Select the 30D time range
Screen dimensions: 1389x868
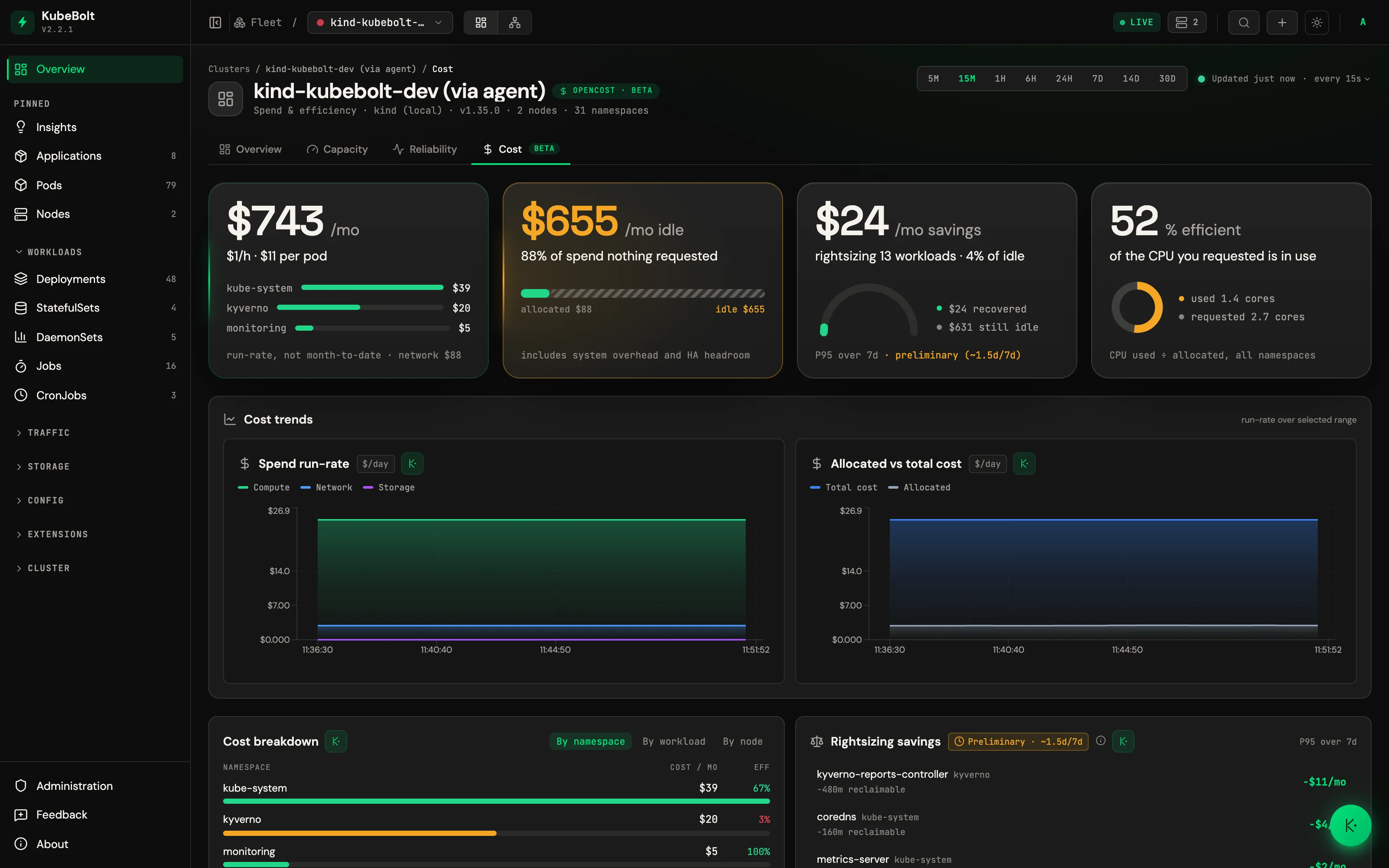pos(1168,79)
